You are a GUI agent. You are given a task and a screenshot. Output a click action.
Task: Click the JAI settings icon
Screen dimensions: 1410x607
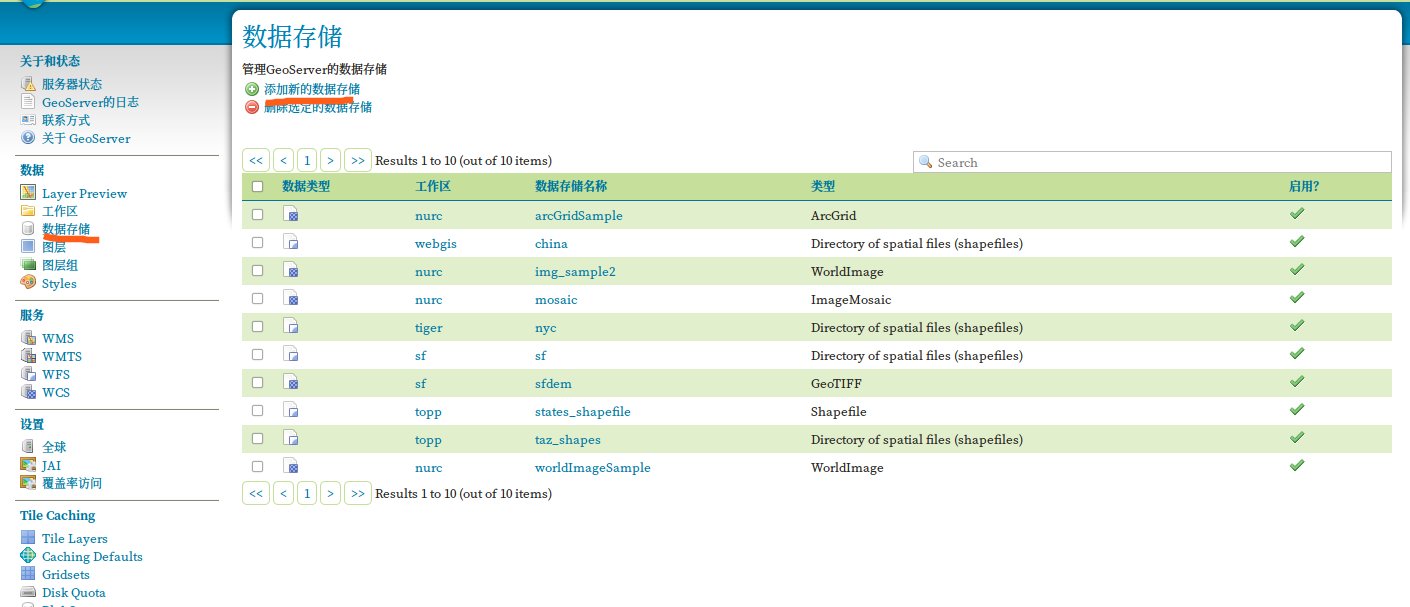pyautogui.click(x=28, y=465)
